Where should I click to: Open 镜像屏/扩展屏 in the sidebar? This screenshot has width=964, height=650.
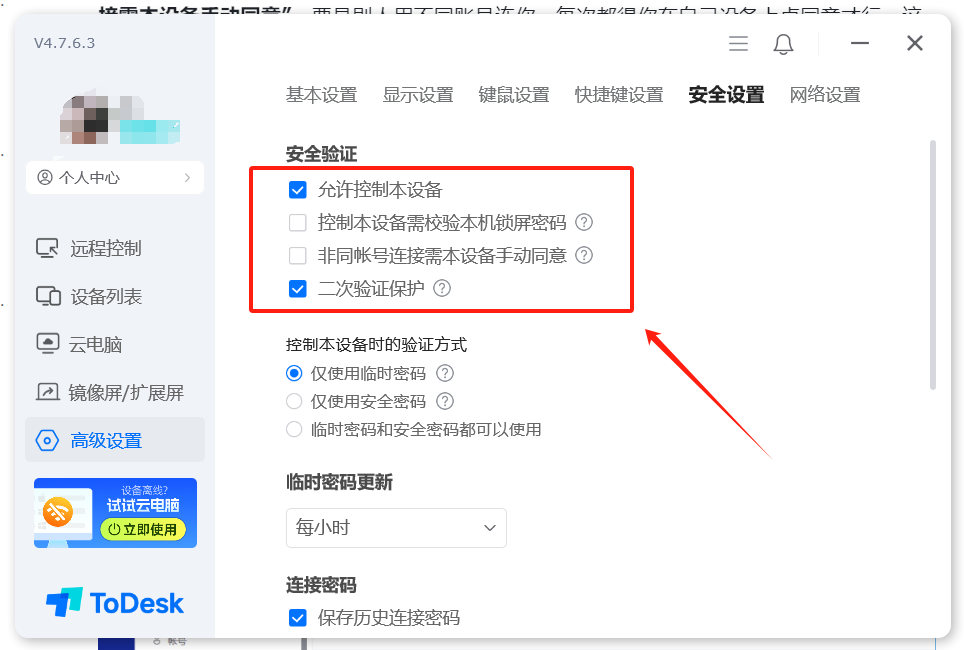click(x=109, y=392)
